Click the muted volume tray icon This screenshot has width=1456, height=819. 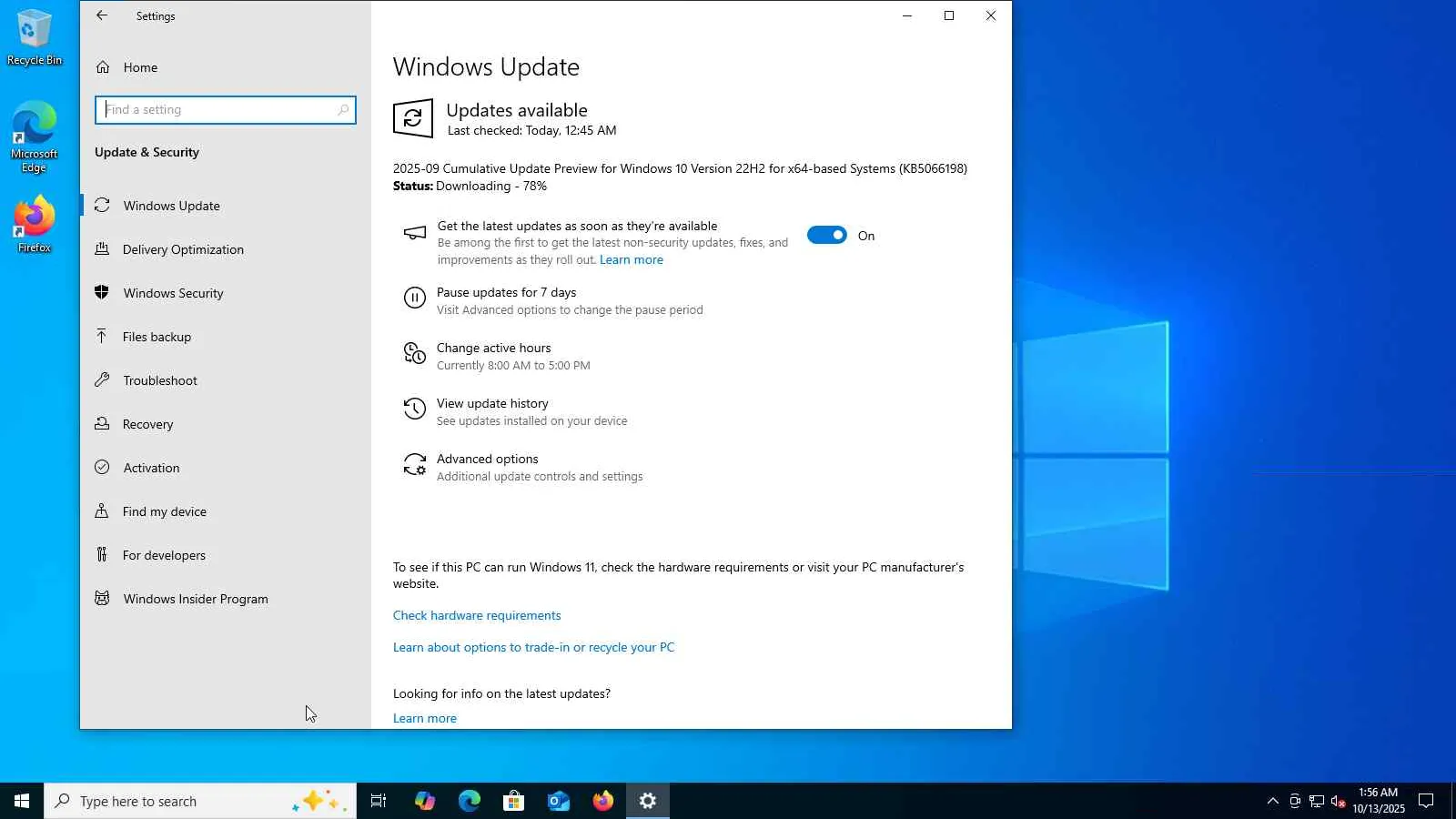[1338, 802]
